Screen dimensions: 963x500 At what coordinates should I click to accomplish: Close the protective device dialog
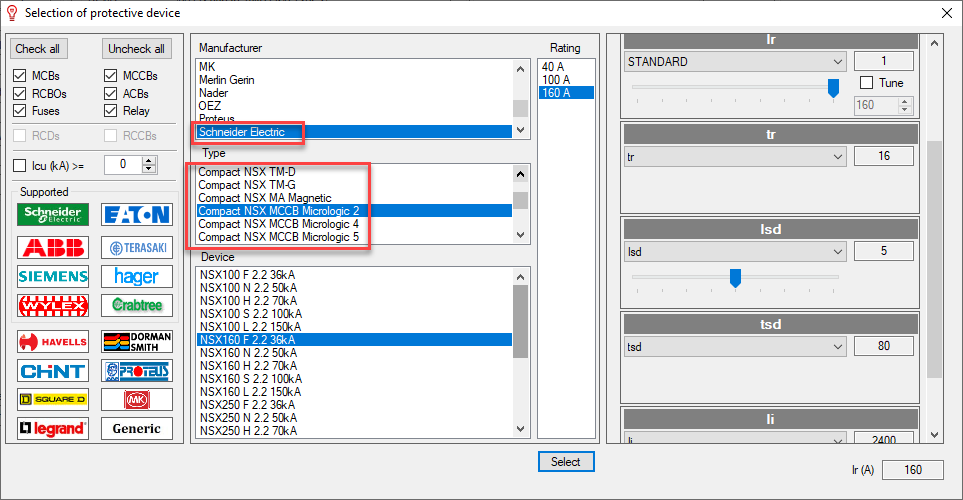(x=947, y=13)
